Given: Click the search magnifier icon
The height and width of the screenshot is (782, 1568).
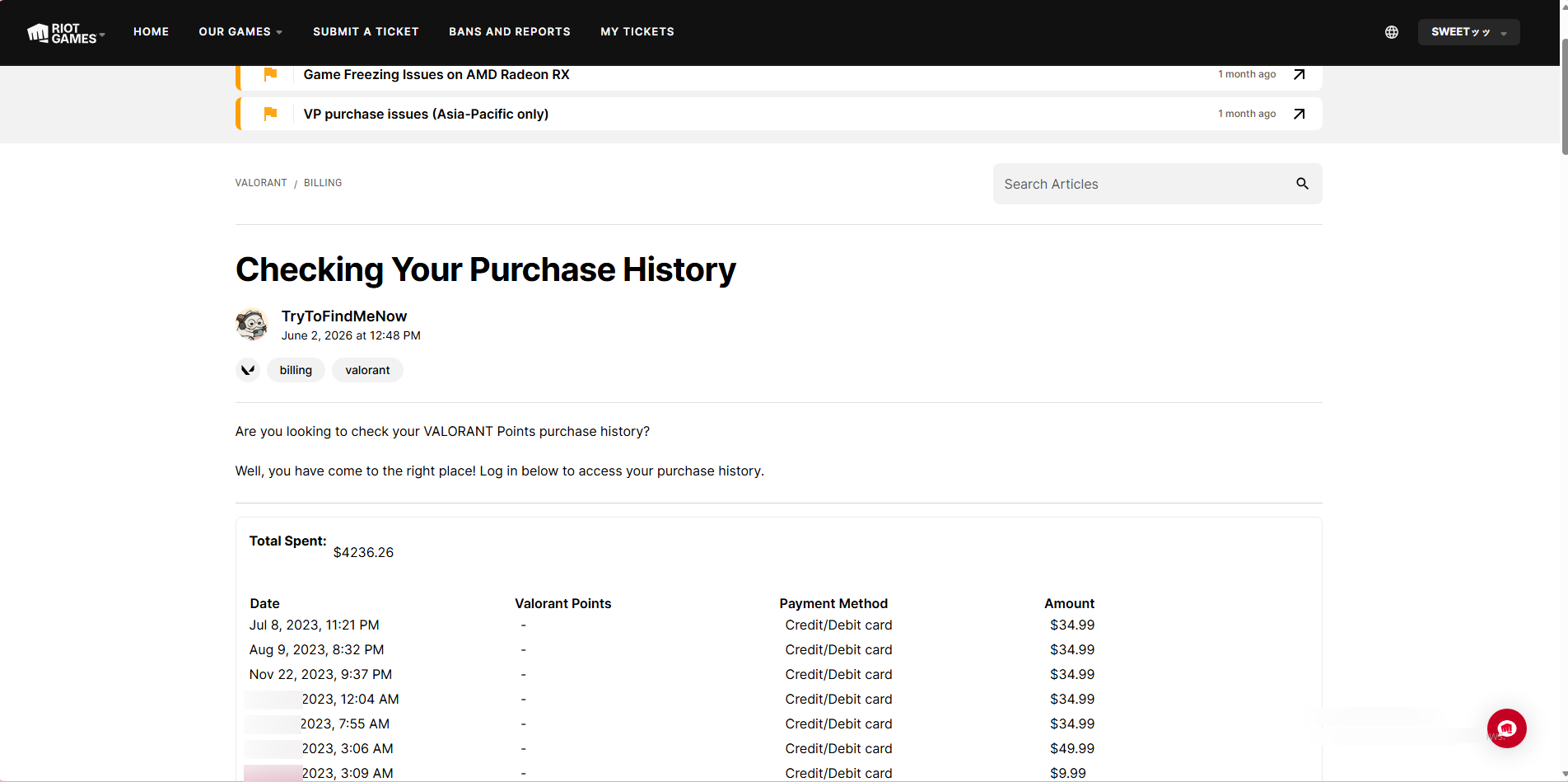Looking at the screenshot, I should click(x=1302, y=184).
